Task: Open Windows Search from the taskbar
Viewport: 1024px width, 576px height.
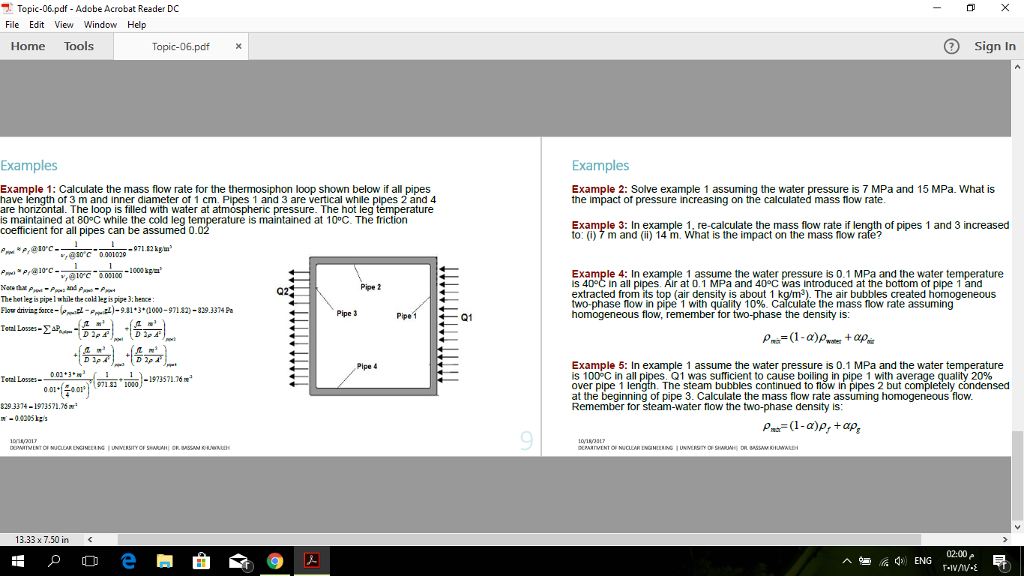Action: tap(54, 561)
